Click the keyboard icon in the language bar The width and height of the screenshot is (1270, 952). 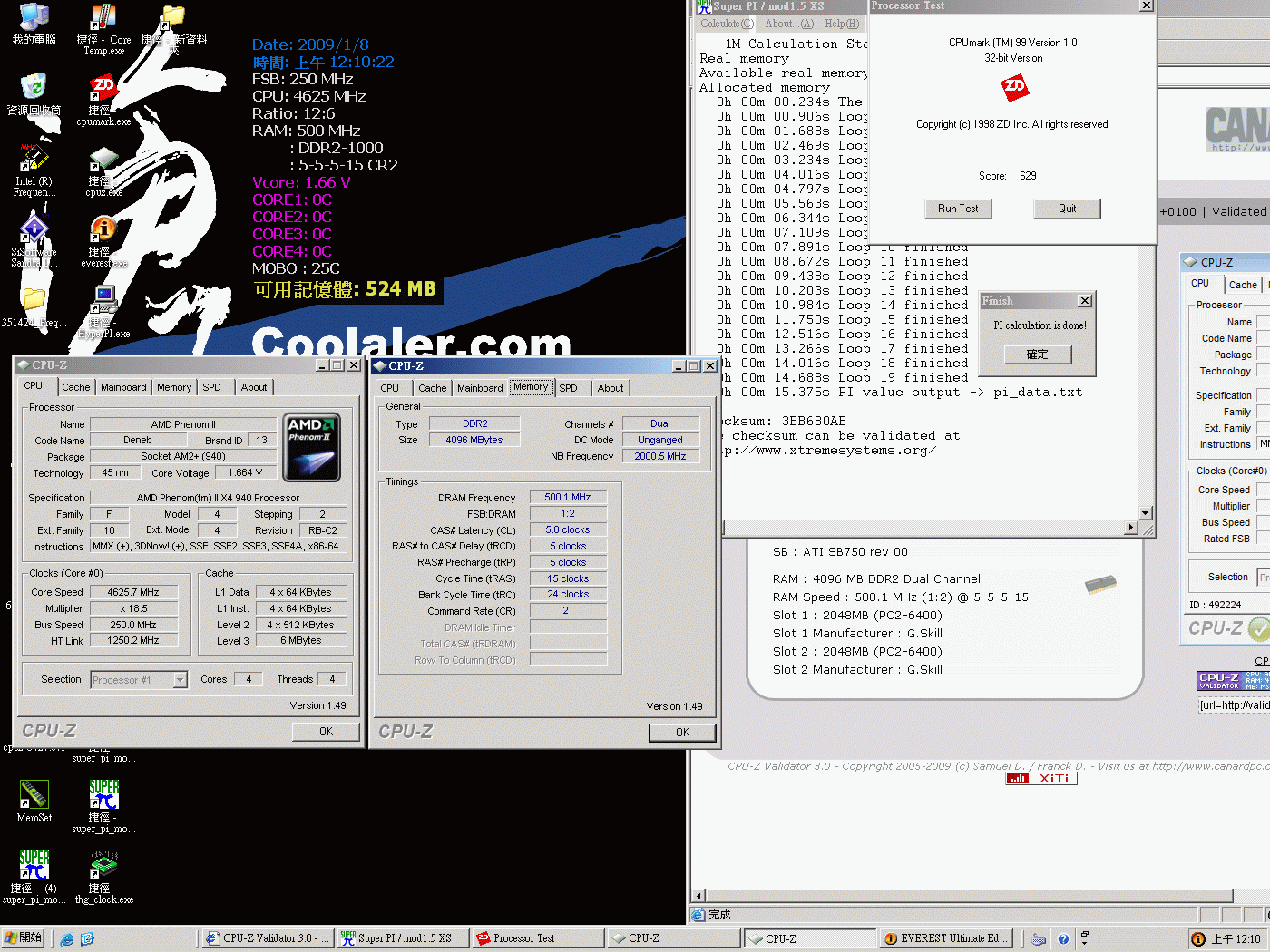[1039, 939]
